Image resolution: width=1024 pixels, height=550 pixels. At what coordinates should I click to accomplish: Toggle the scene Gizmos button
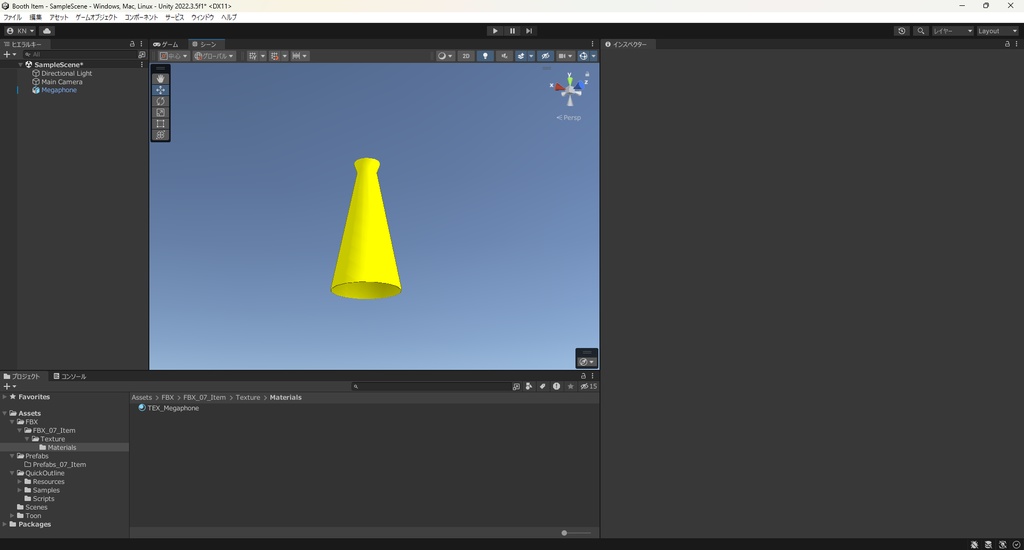[x=583, y=56]
